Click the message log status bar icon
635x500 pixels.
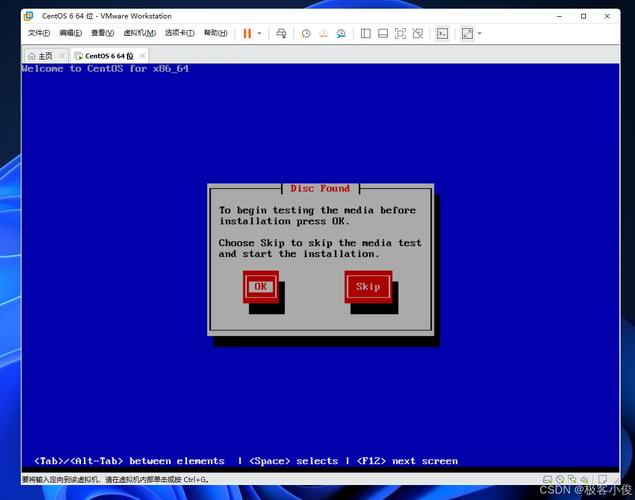(x=603, y=479)
